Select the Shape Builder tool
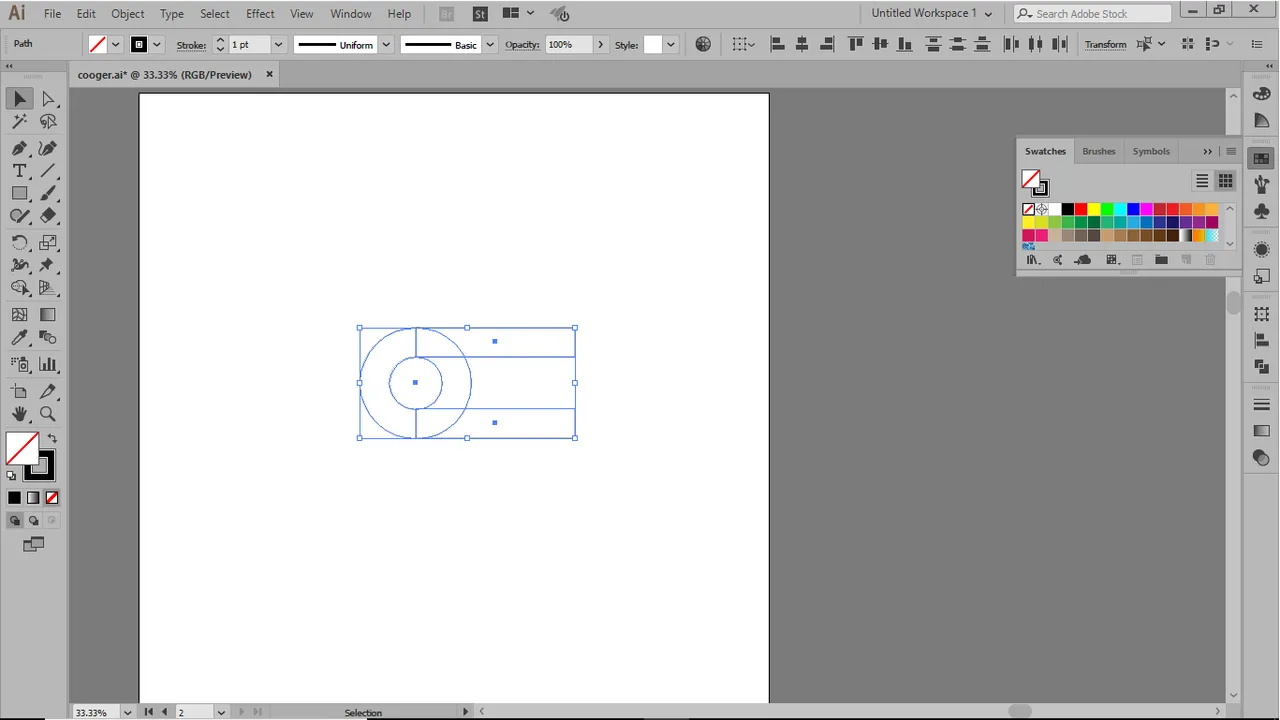Viewport: 1280px width, 720px height. point(19,288)
